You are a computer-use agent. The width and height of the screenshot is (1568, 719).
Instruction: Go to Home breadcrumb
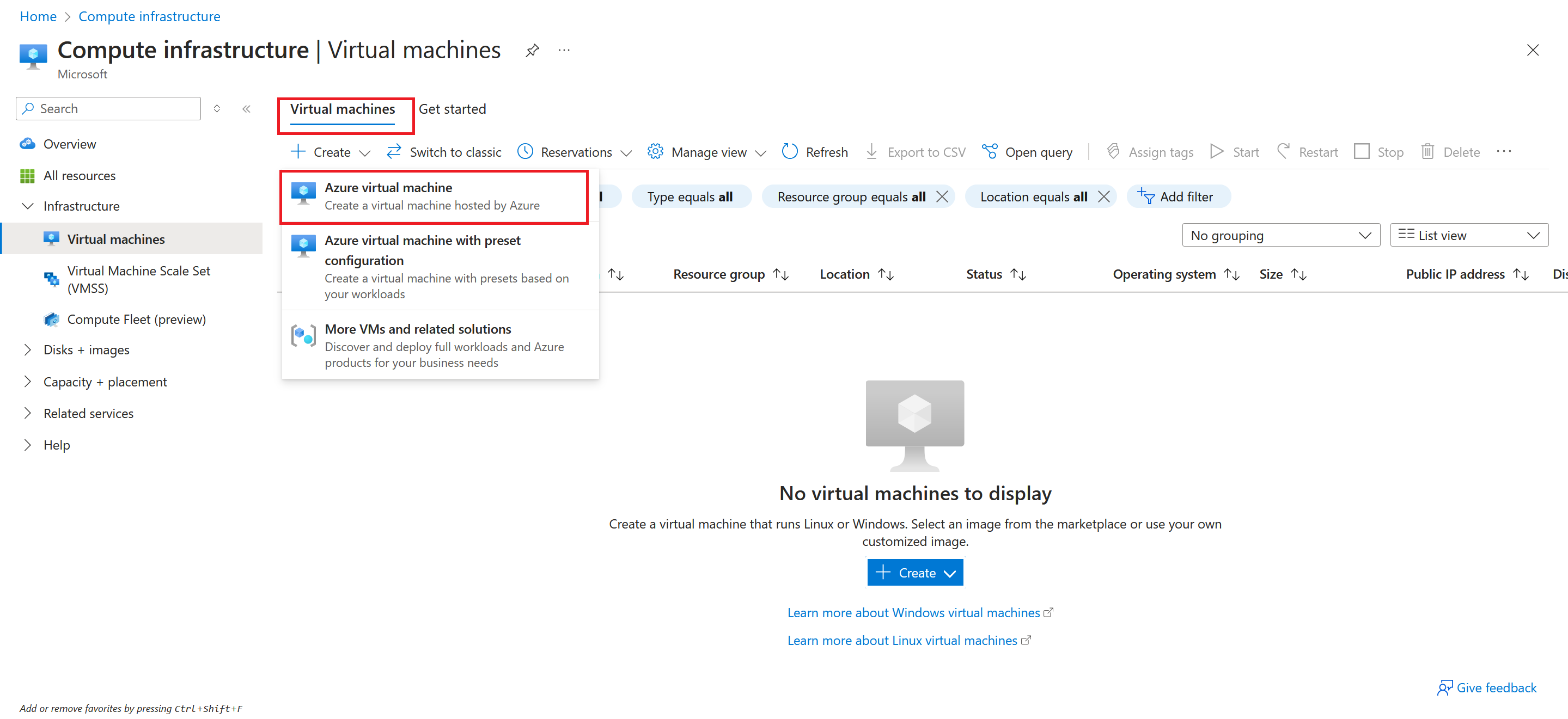[x=38, y=16]
